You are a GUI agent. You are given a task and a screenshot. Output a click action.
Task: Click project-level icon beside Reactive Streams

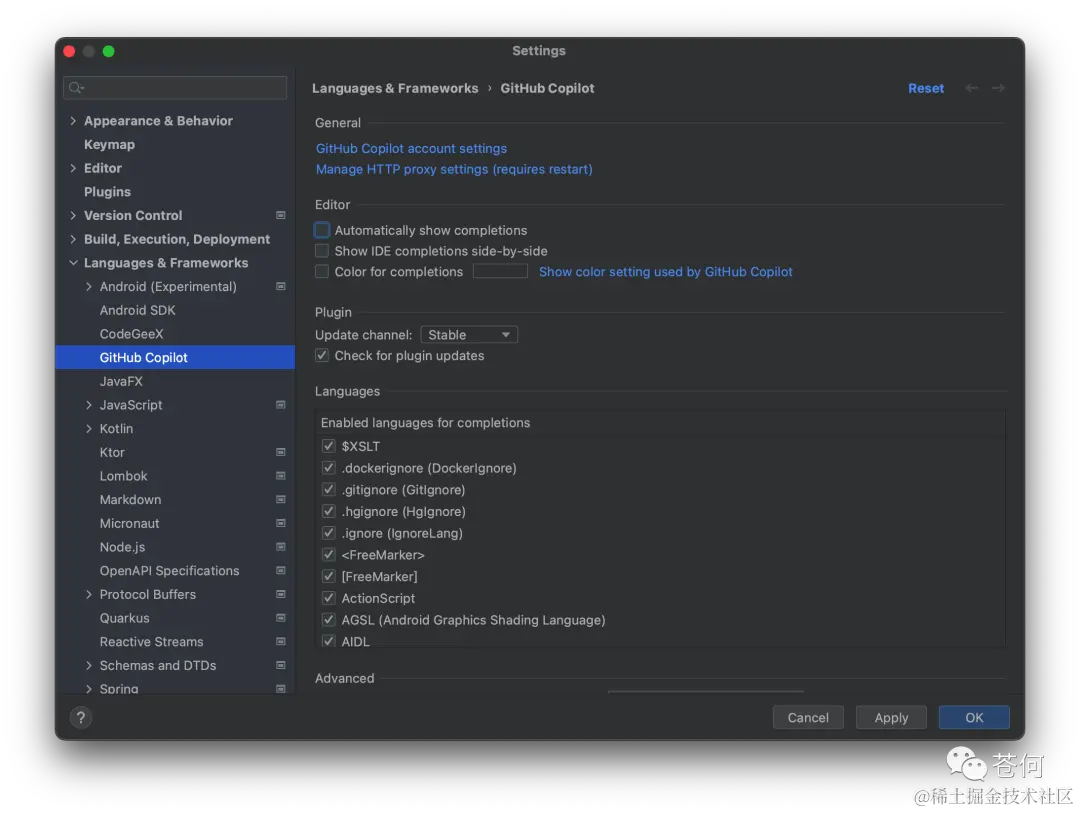tap(281, 641)
